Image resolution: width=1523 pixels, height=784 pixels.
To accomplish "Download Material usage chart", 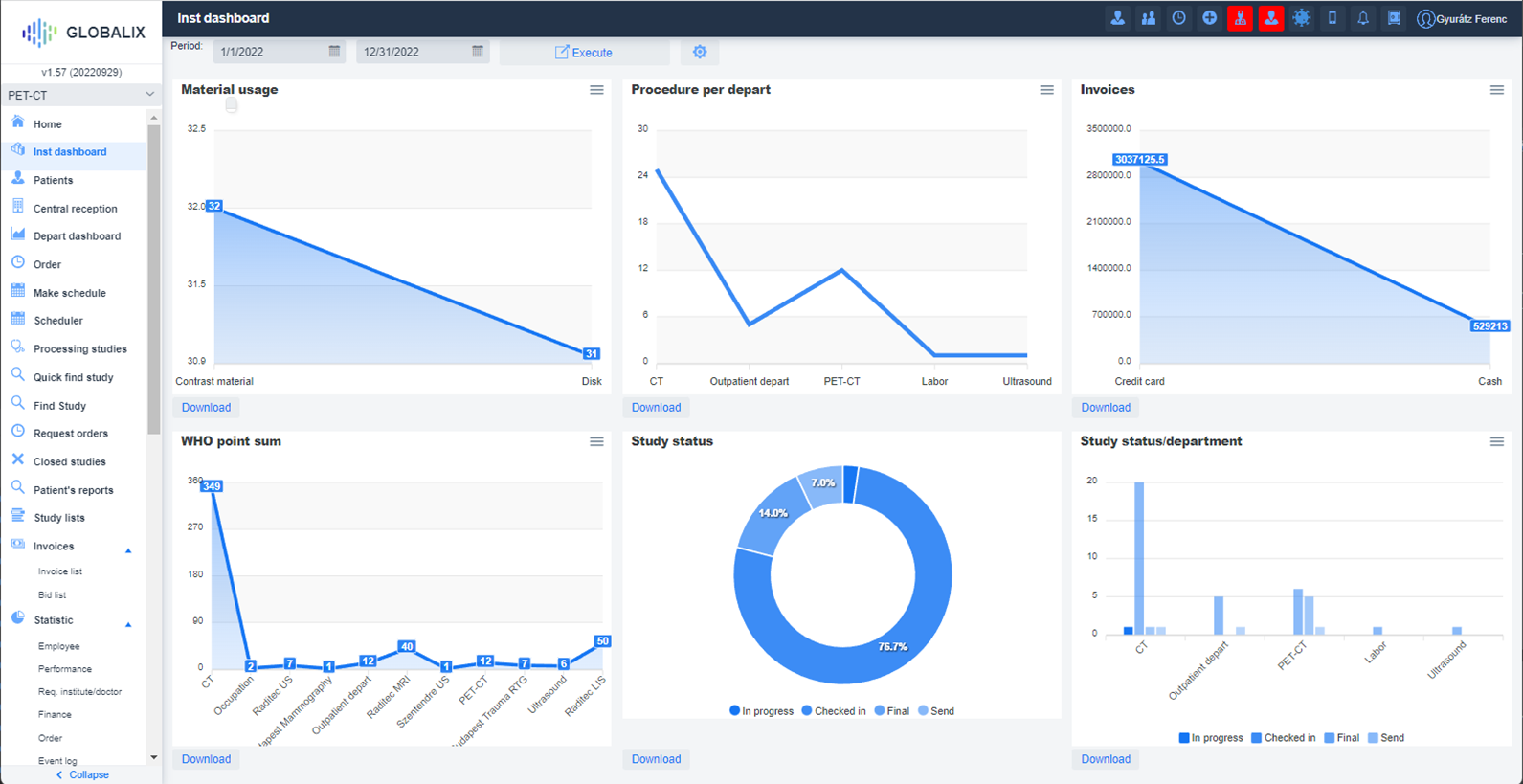I will pos(206,407).
